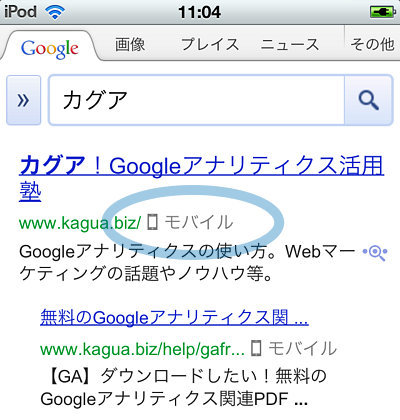Tap the magnifying glass search button

coord(368,100)
